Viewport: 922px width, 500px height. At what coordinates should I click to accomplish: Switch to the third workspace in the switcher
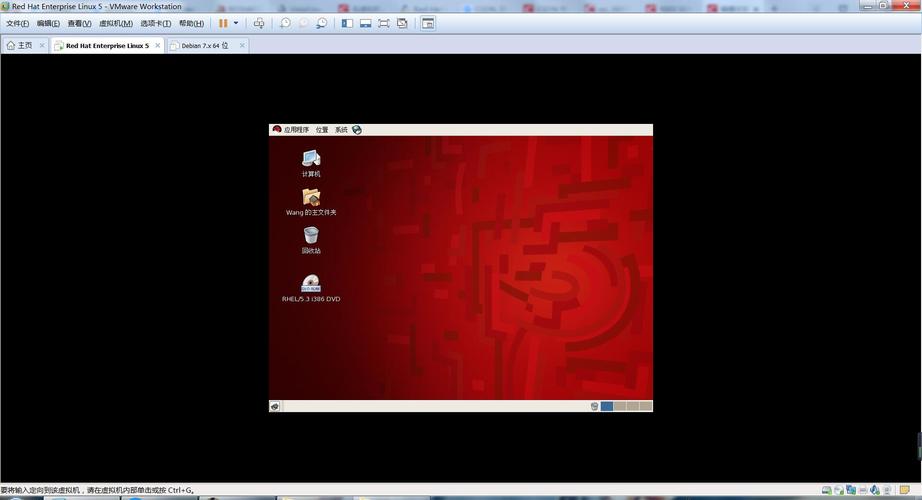(x=633, y=406)
